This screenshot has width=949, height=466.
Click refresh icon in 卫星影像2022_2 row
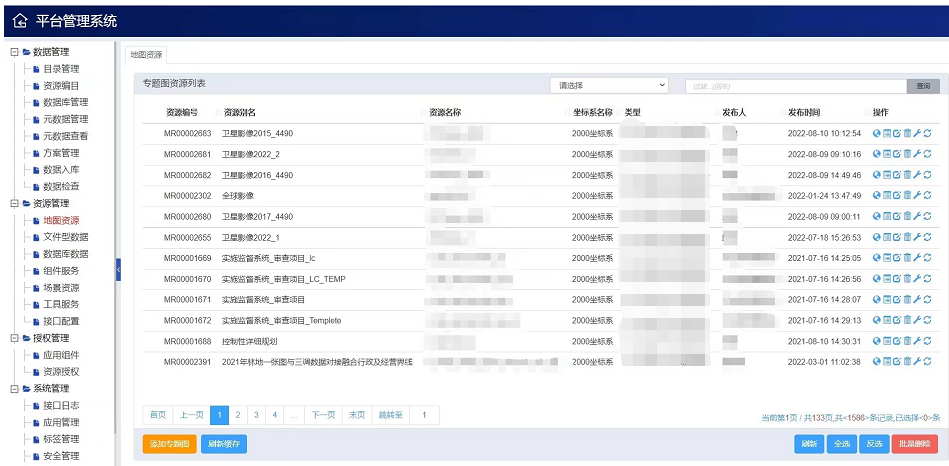point(927,154)
